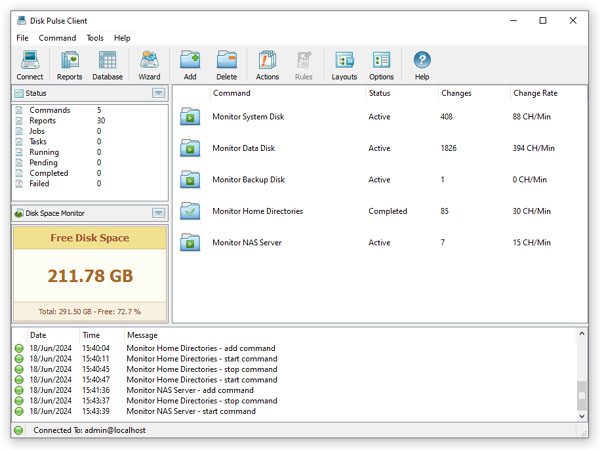Click the Monitor Home Directories checkmark folder icon

click(x=190, y=211)
